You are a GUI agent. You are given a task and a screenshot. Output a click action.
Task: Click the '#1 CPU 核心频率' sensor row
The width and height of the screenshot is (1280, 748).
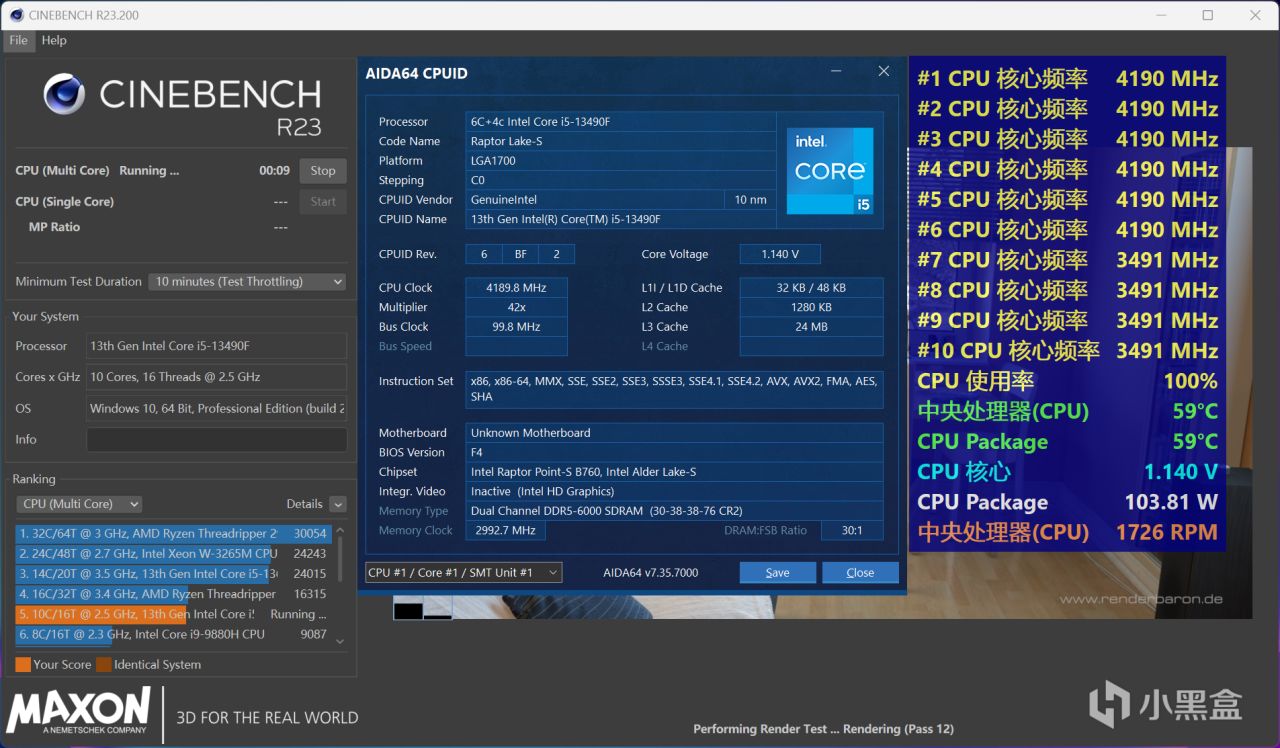point(1067,79)
